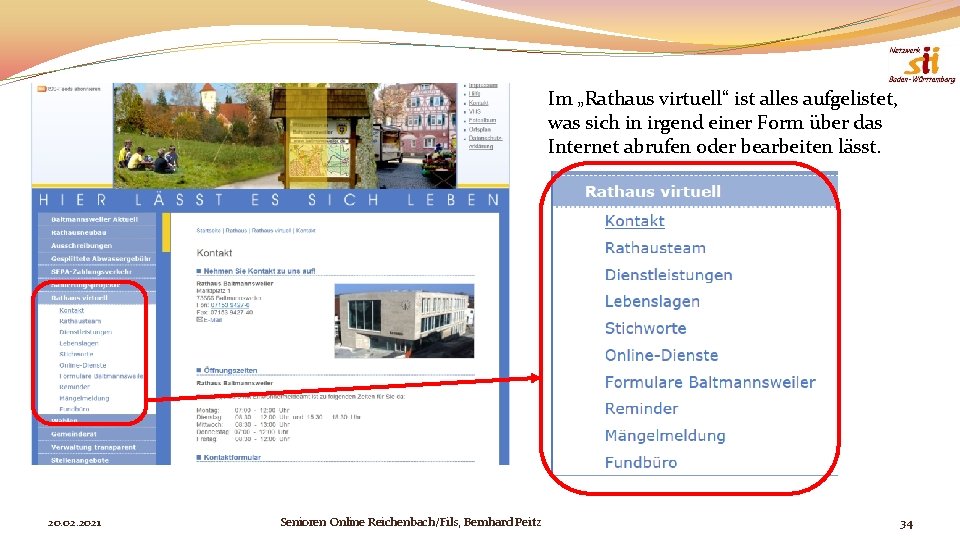The image size is (960, 540).
Task: Select Lebenslagen in the enlarged menu panel
Action: tap(652, 302)
